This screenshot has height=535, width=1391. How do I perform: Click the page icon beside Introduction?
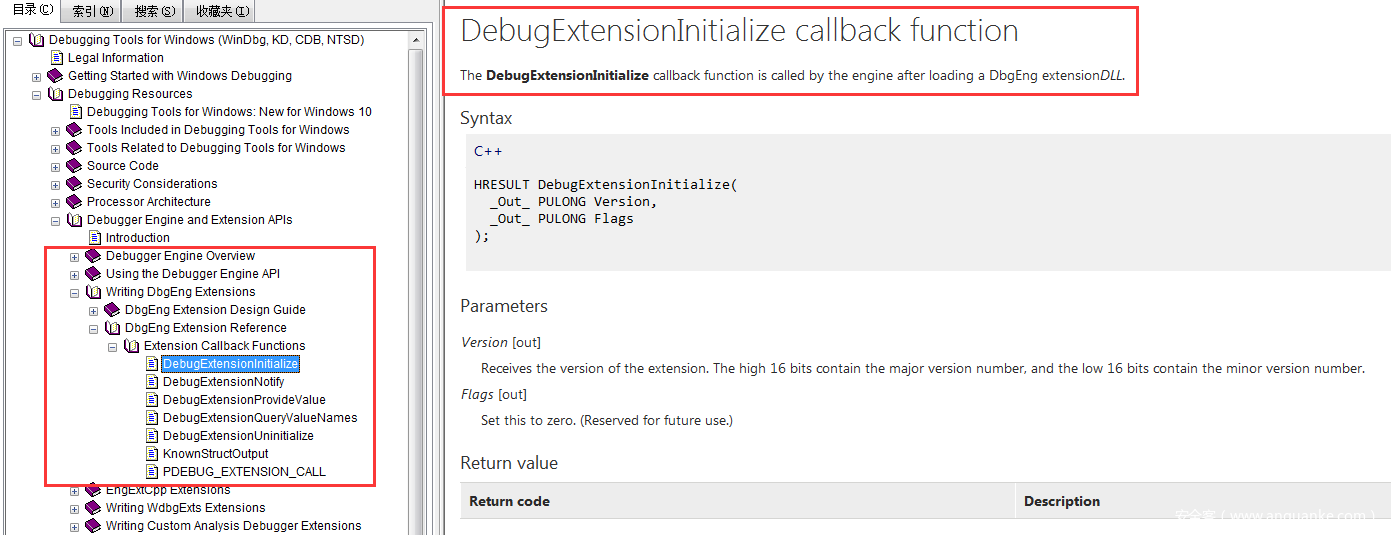click(x=94, y=238)
